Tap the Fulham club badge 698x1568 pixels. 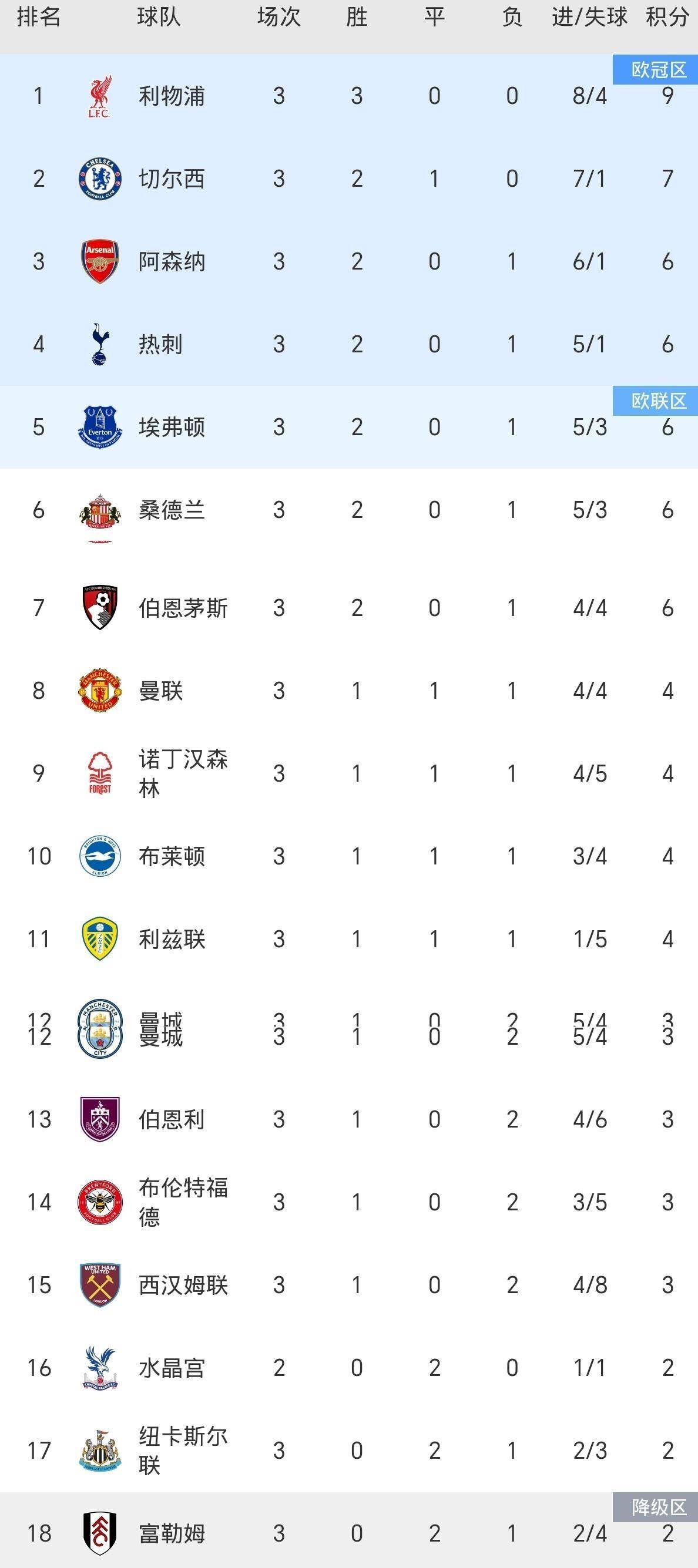tap(100, 1533)
